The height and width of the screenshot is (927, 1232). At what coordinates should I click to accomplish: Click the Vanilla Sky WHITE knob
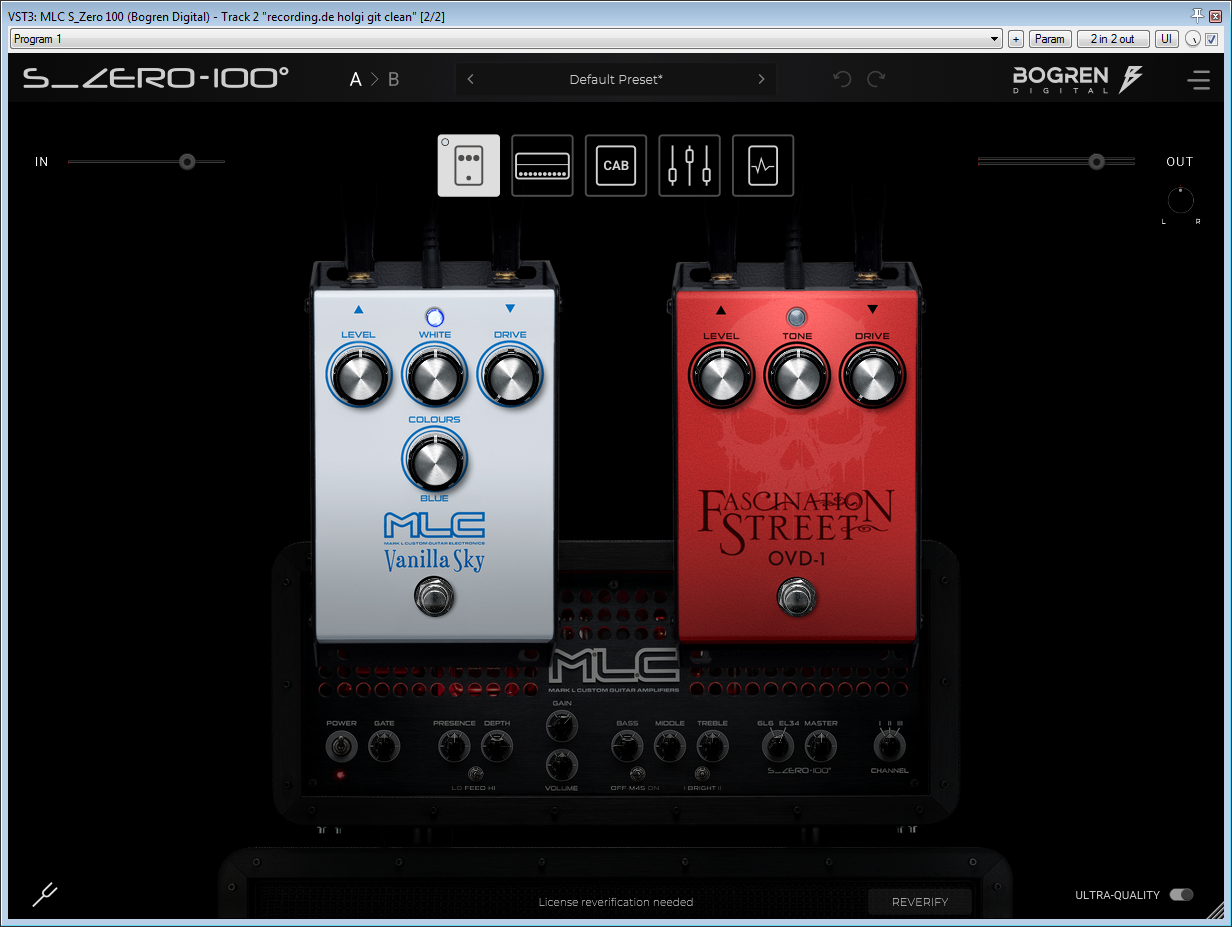(x=434, y=376)
